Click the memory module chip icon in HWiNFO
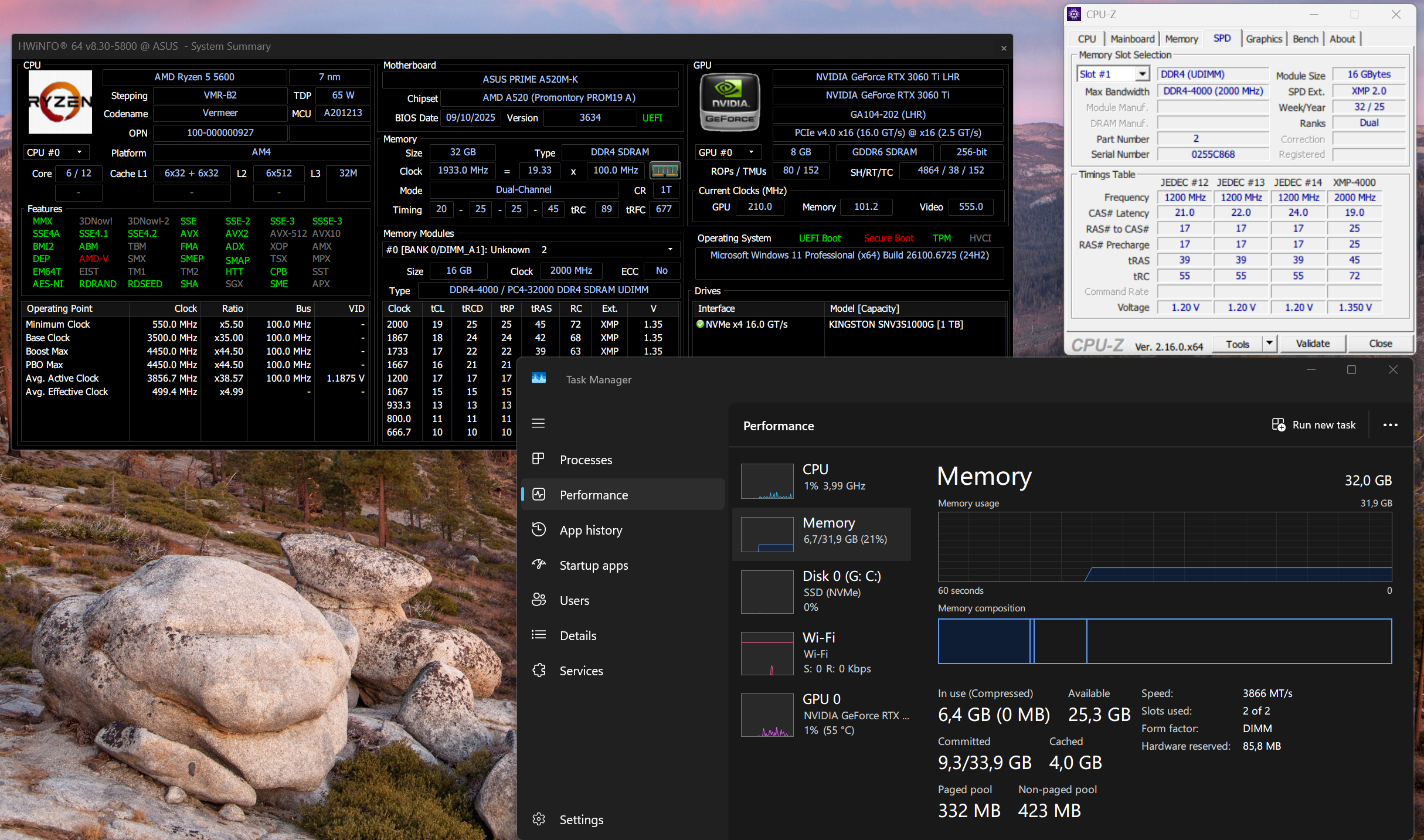 [x=665, y=171]
